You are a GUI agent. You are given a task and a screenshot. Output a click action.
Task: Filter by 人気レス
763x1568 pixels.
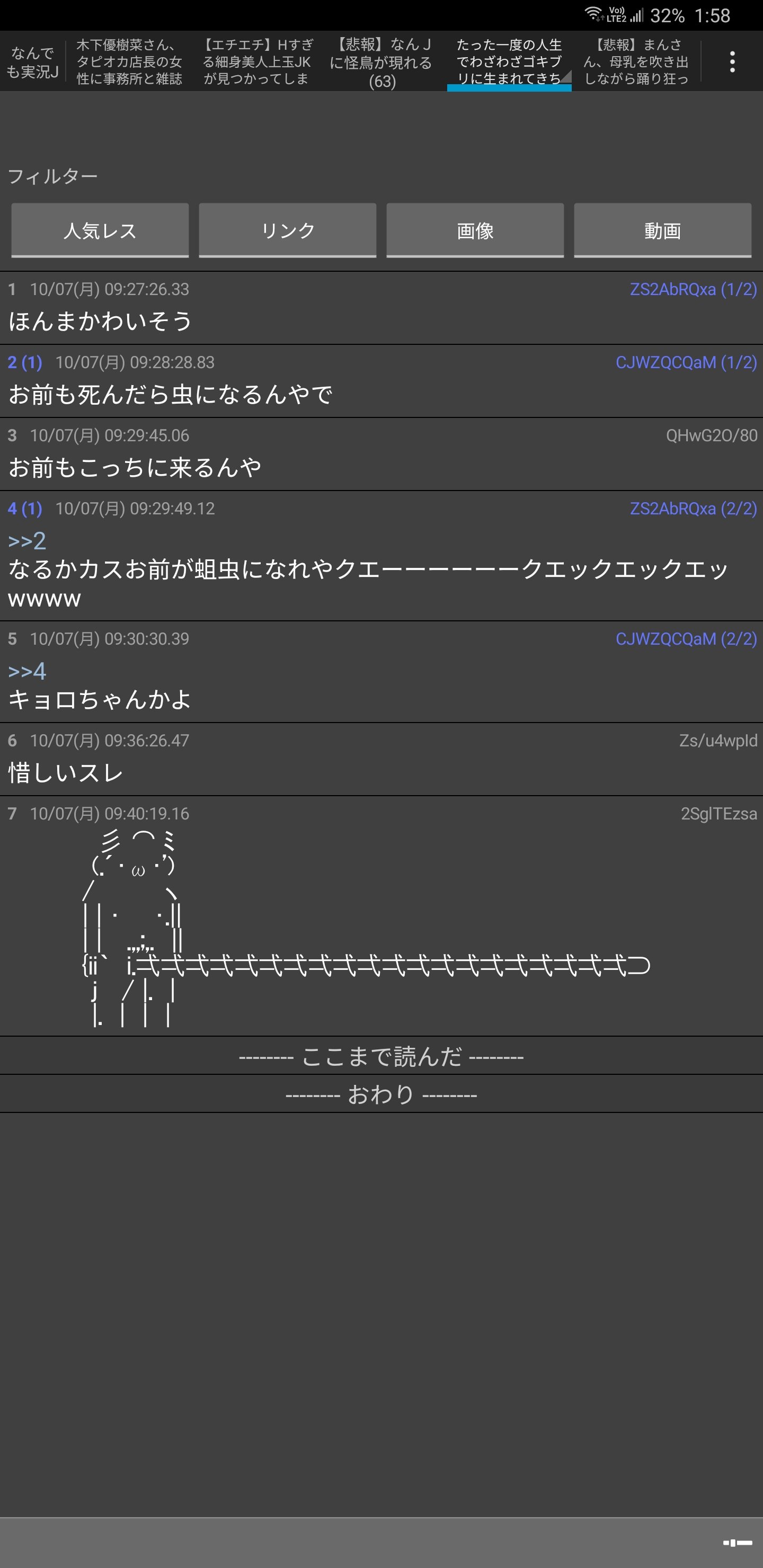click(x=100, y=230)
